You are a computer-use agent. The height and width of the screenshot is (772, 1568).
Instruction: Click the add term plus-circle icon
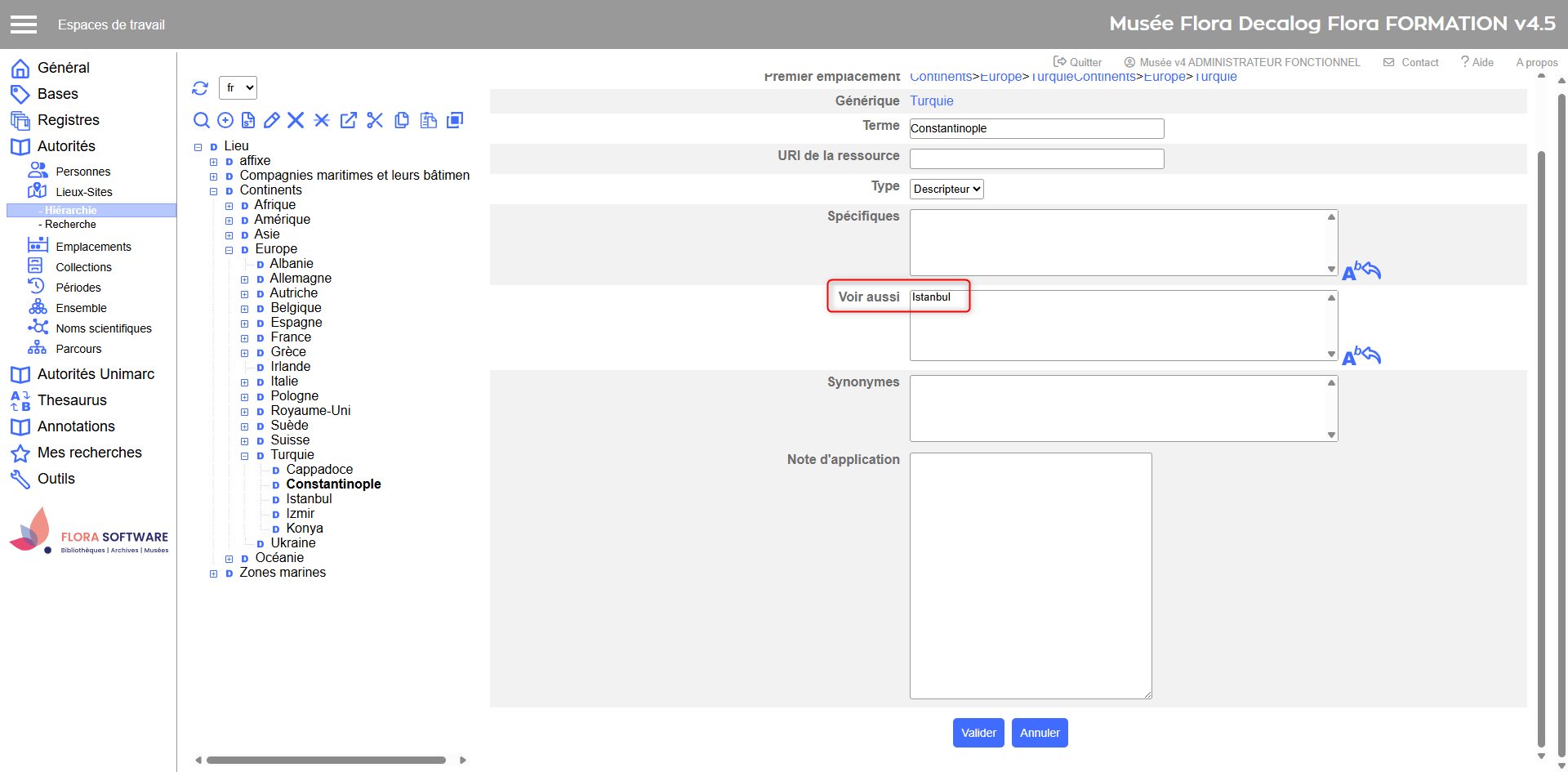tap(225, 121)
